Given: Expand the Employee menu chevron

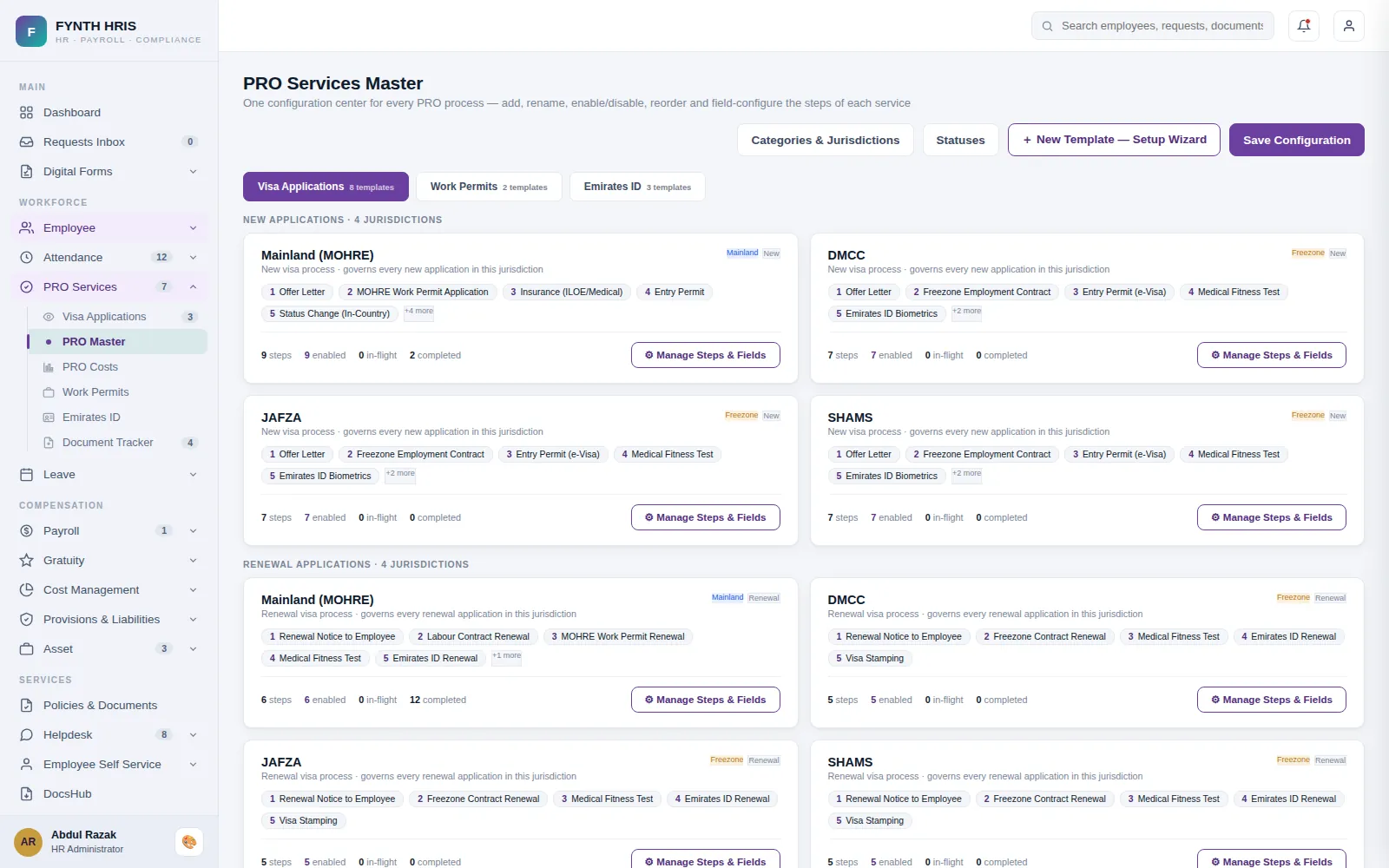Looking at the screenshot, I should pos(193,228).
